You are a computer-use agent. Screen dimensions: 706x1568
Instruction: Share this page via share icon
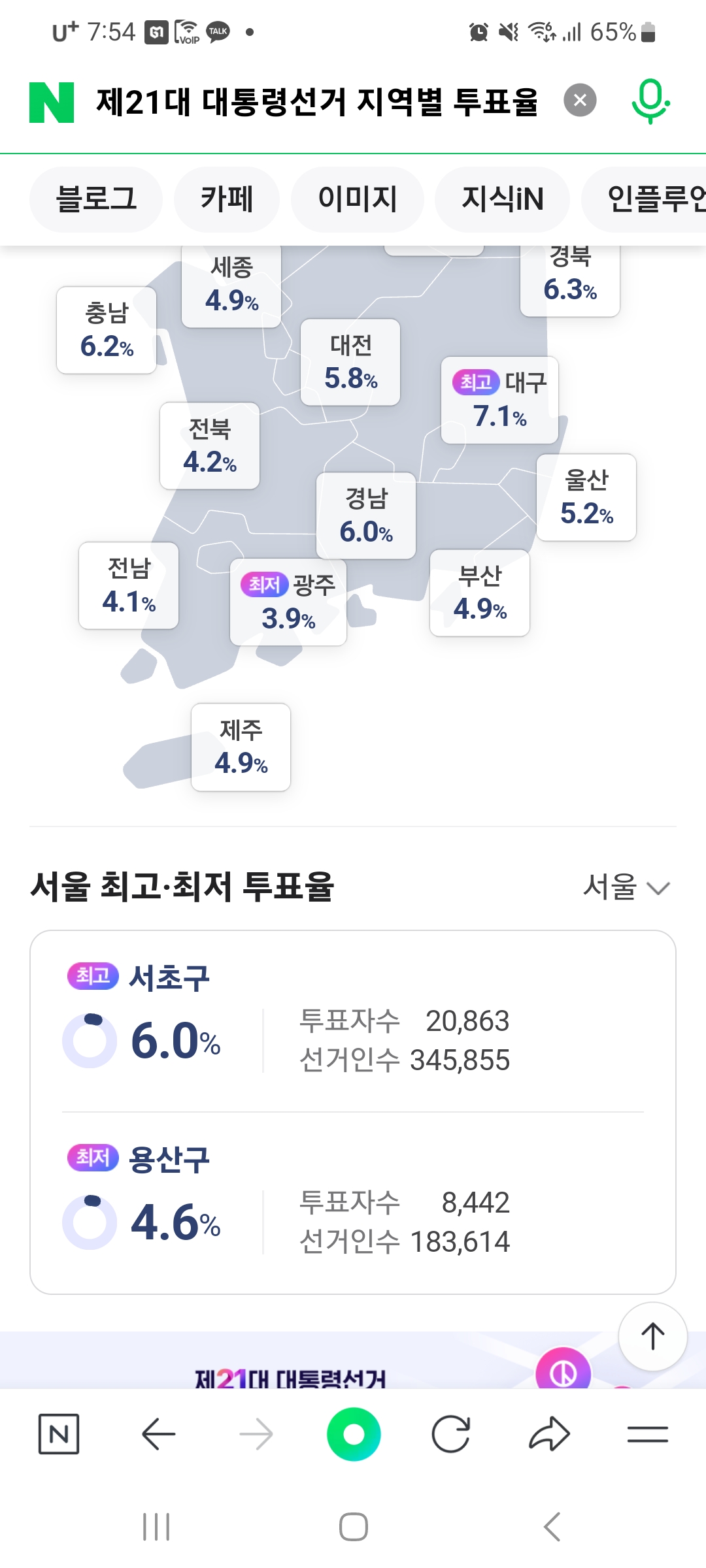[549, 1434]
